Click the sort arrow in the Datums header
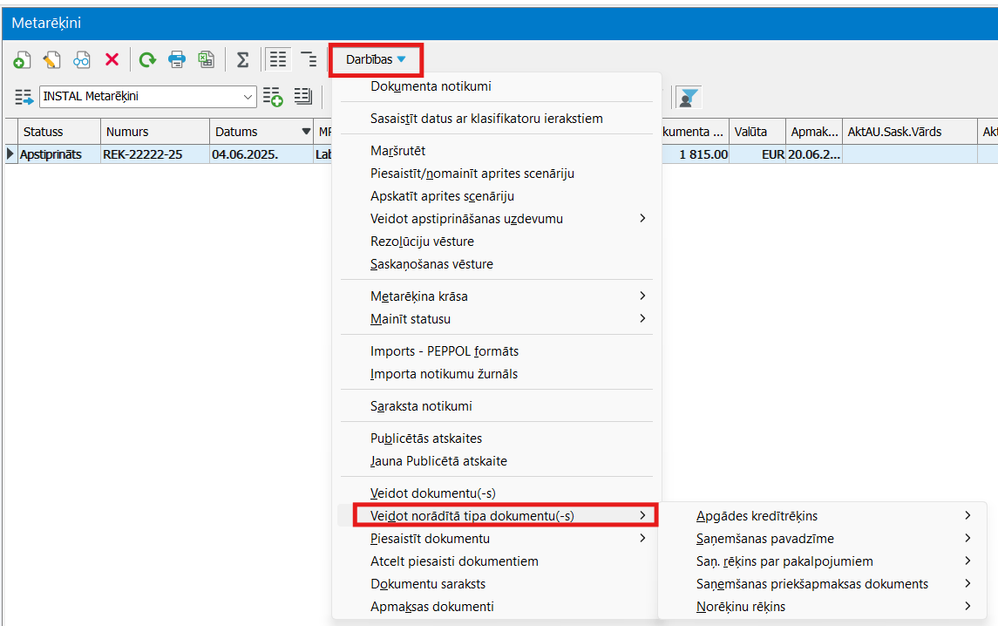Viewport: 998px width, 626px height. 306,132
